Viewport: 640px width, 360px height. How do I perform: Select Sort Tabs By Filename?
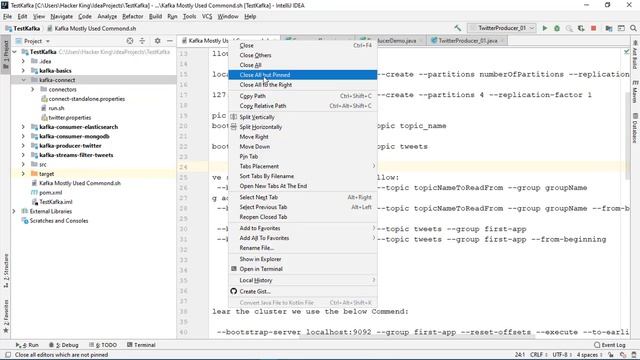303,176
